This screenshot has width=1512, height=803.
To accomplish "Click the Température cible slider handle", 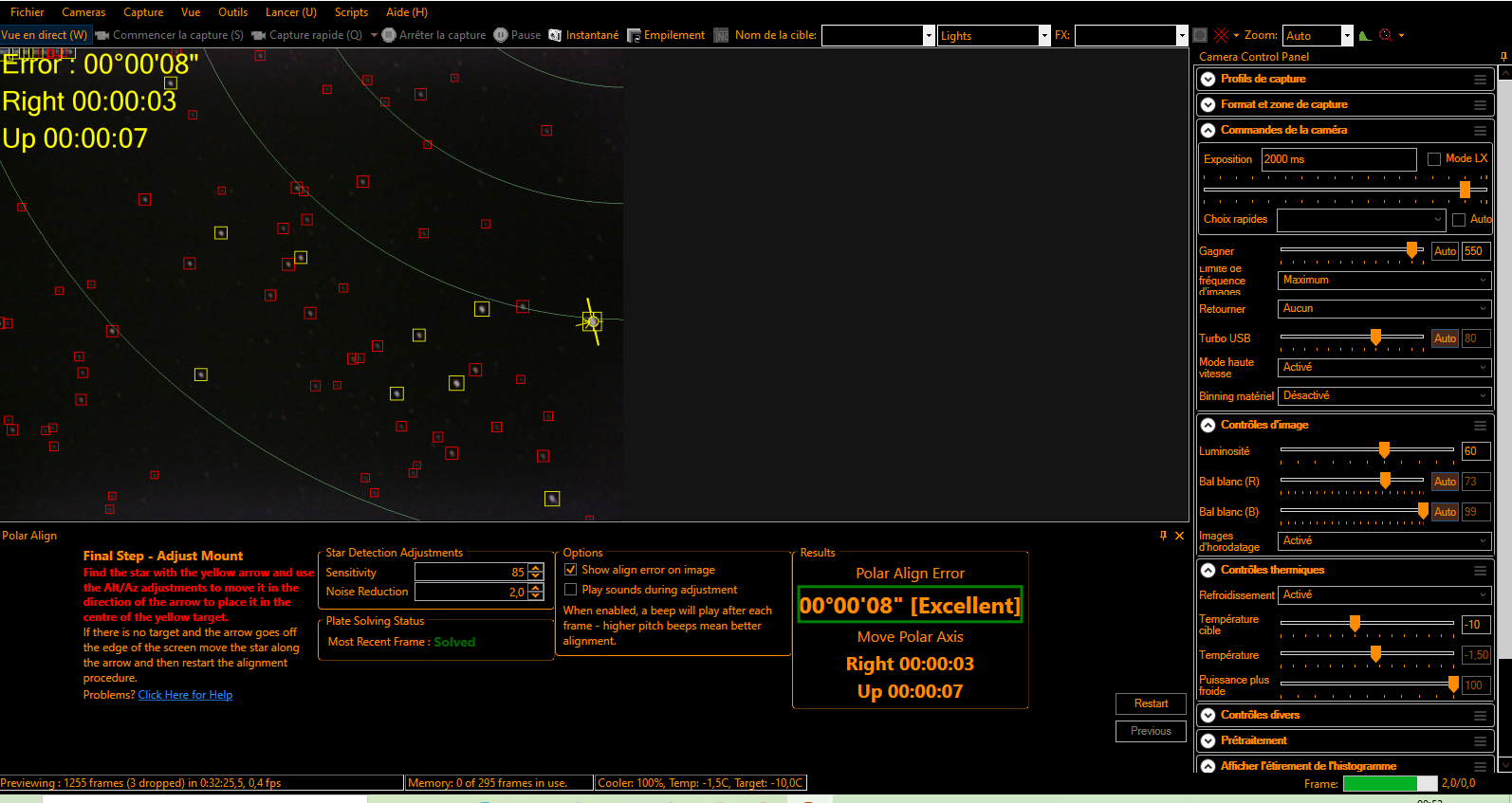I will [1355, 623].
